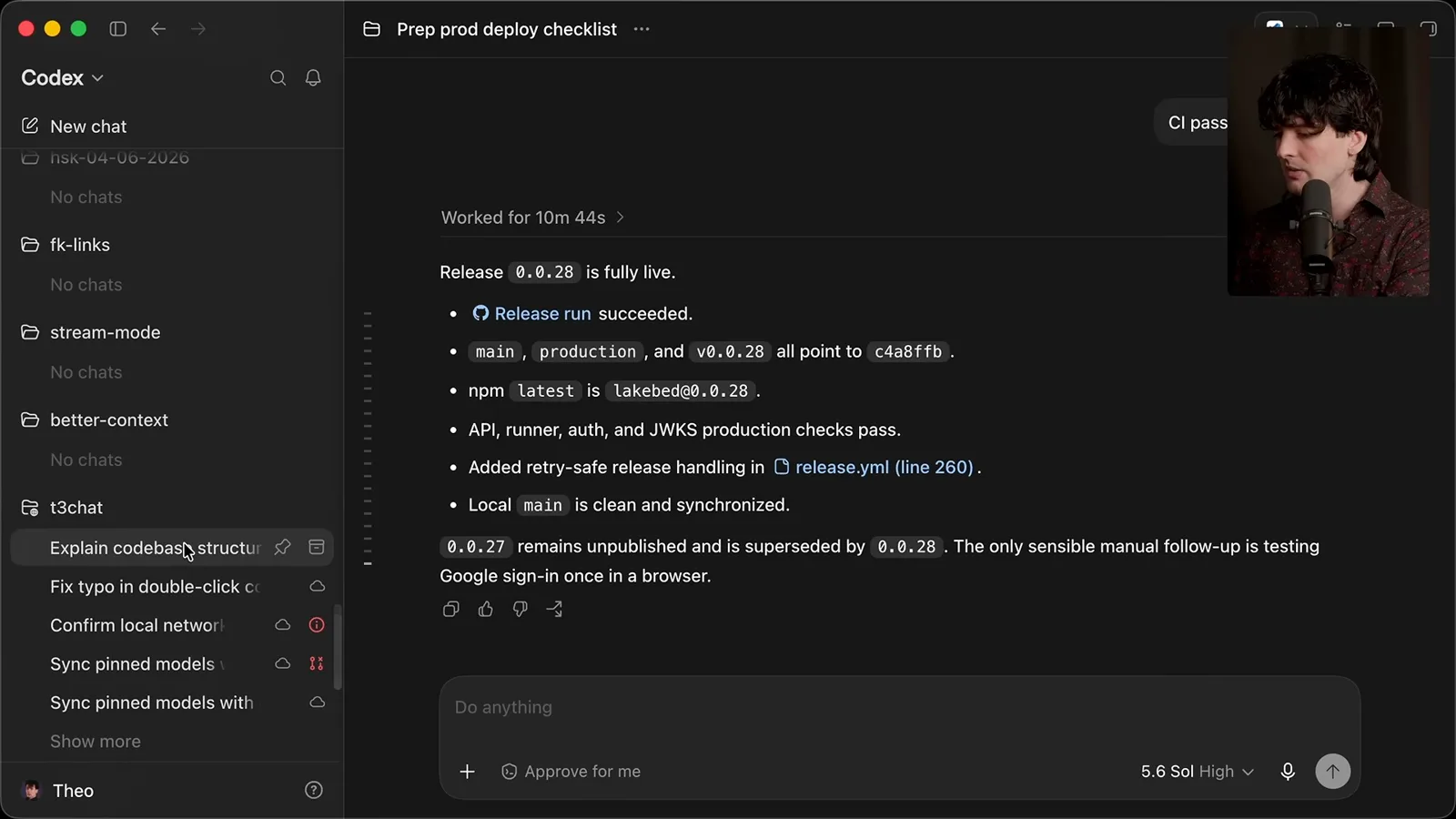Copy the response with the copy icon
This screenshot has height=819, width=1456.
[x=450, y=609]
